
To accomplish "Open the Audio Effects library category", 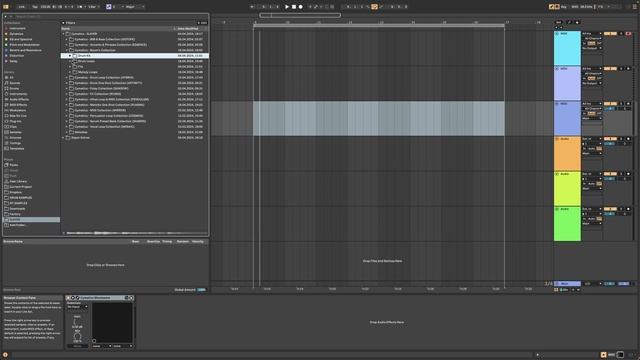I will [x=19, y=99].
